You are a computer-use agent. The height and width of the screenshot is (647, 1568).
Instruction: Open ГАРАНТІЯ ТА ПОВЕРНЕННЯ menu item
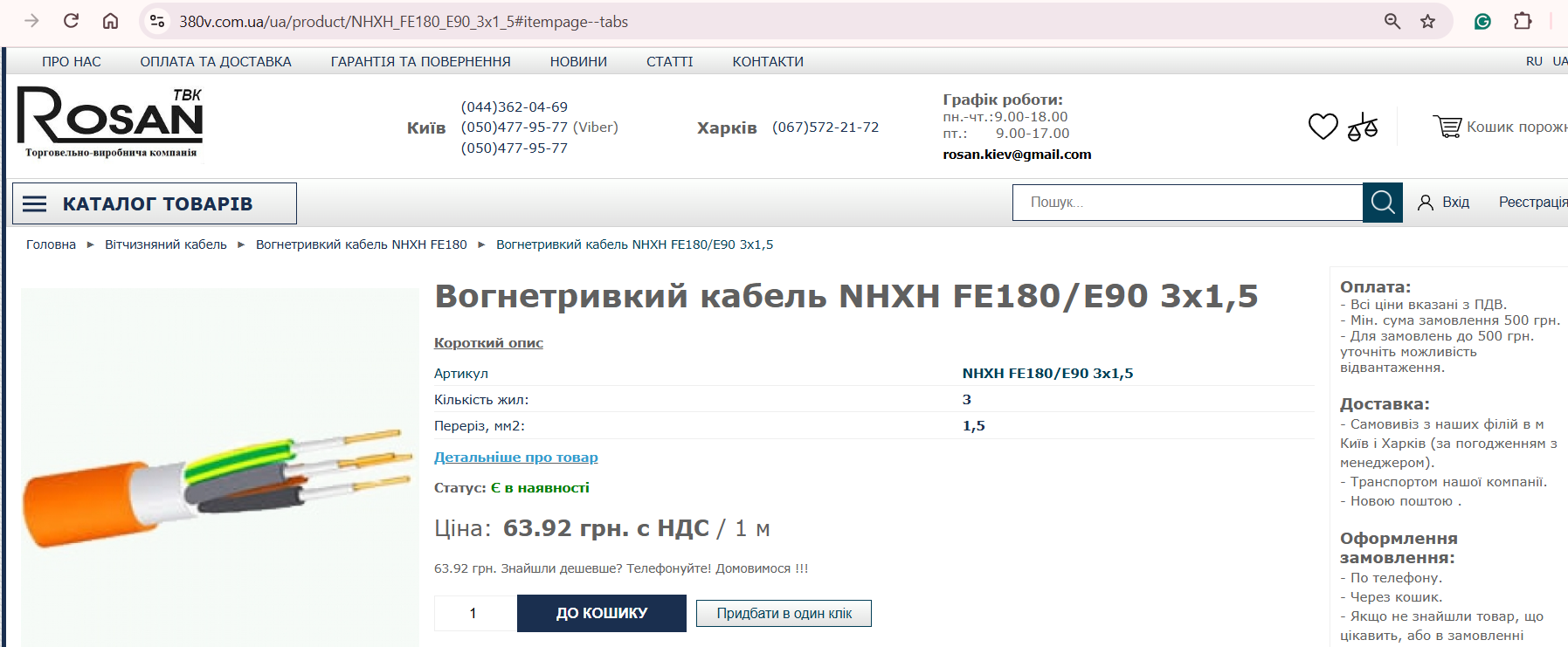(x=420, y=61)
